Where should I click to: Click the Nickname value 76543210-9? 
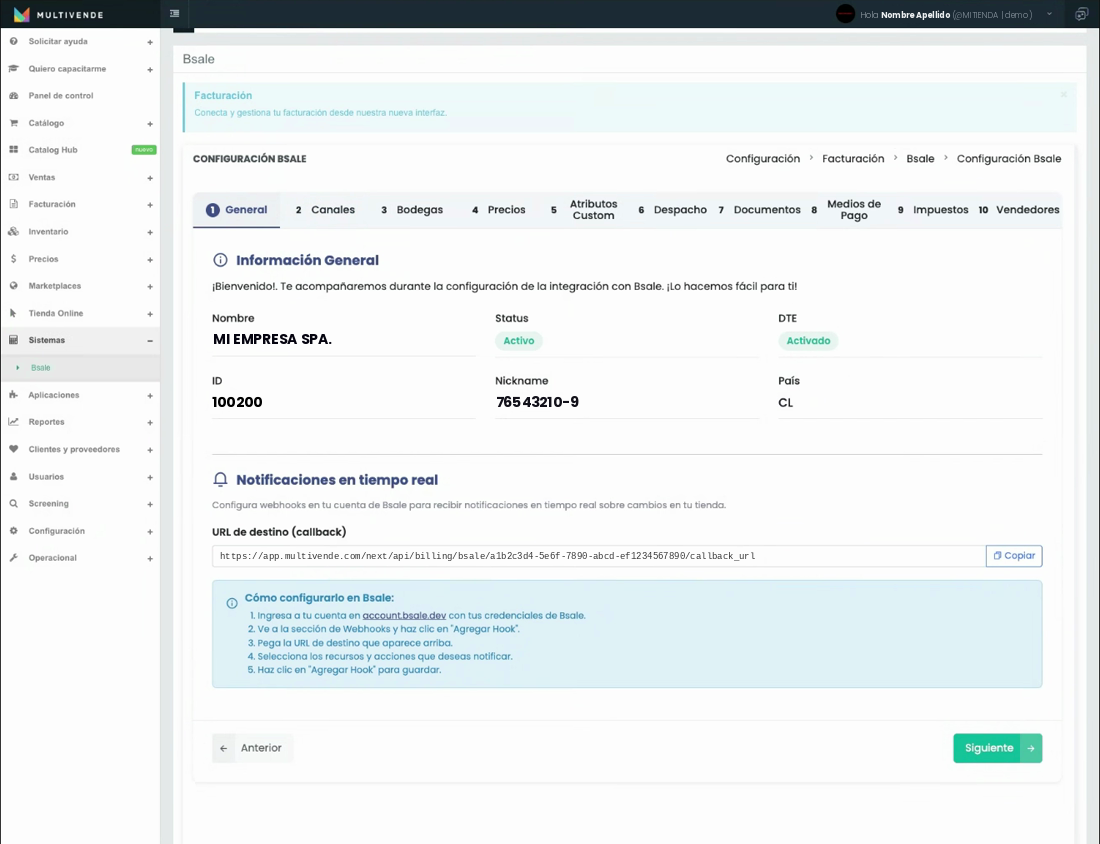537,402
